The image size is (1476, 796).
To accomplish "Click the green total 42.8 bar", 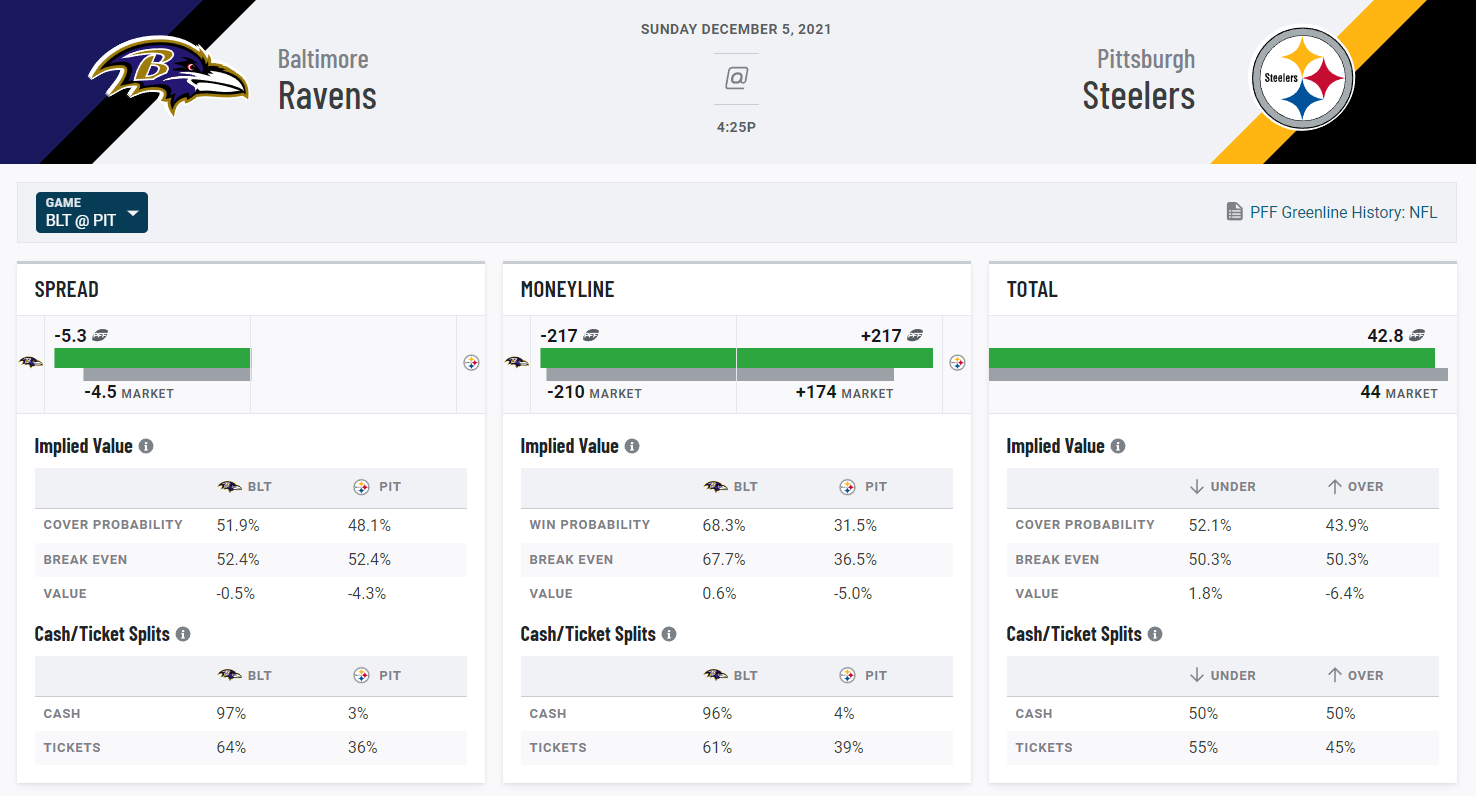I will [1212, 358].
